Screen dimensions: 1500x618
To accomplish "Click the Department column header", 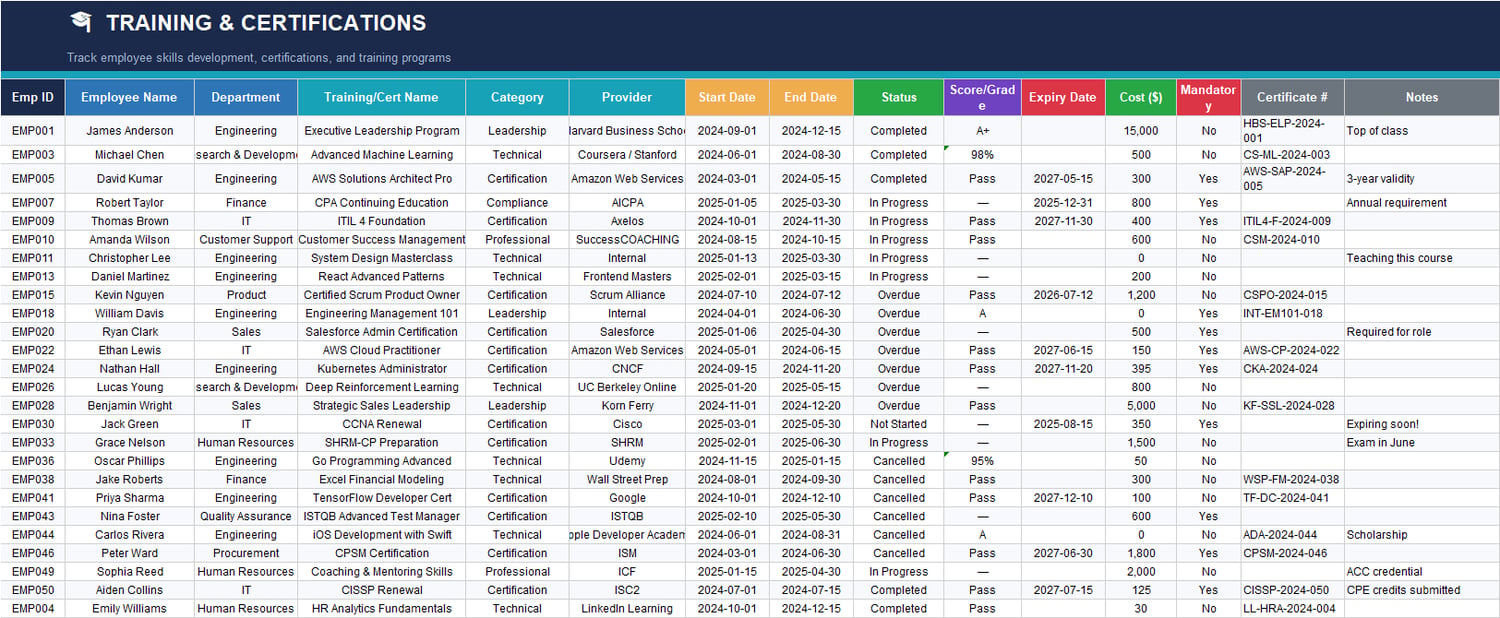I will (246, 97).
